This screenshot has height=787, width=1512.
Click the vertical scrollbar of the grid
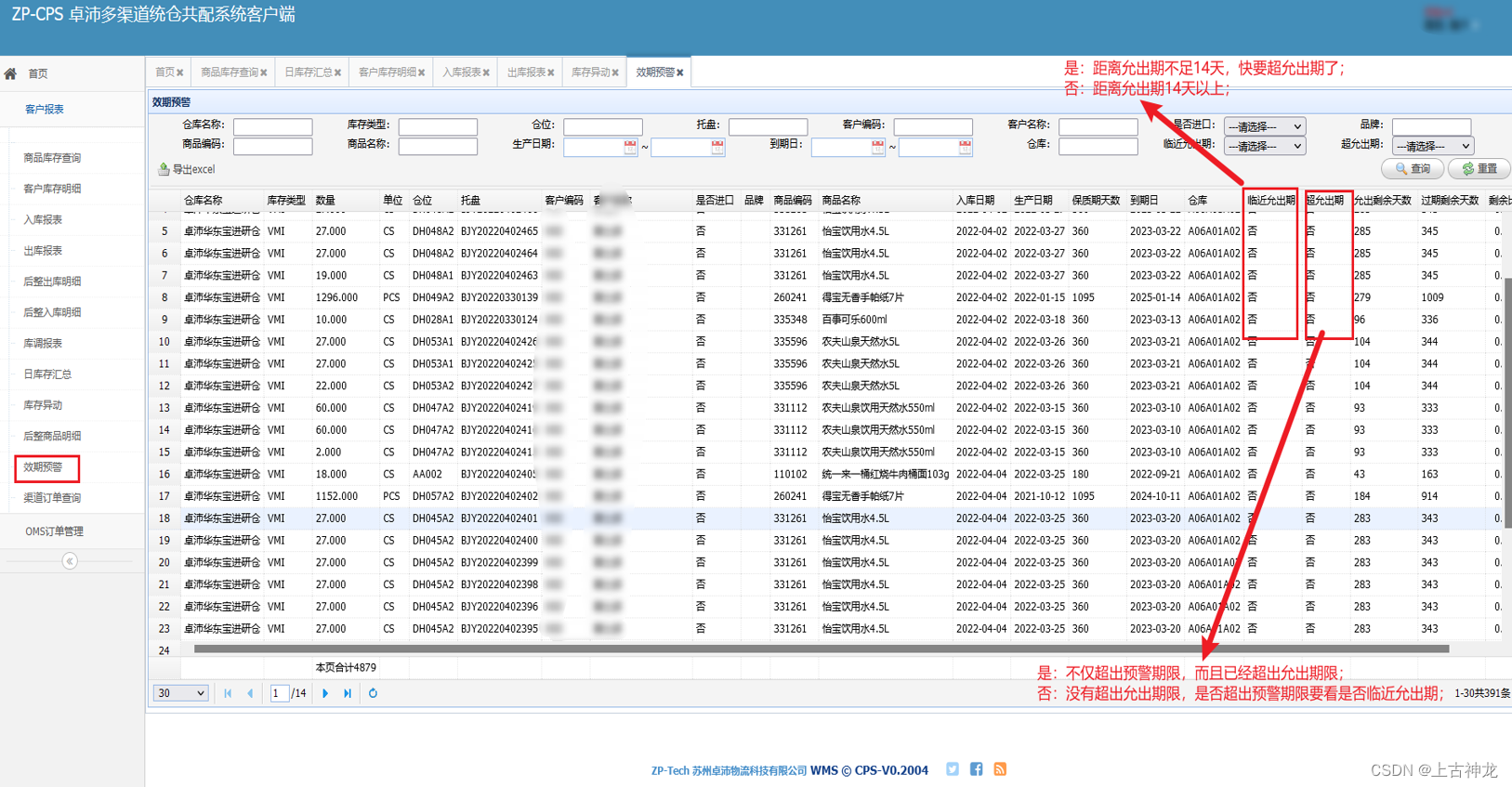point(1507,402)
